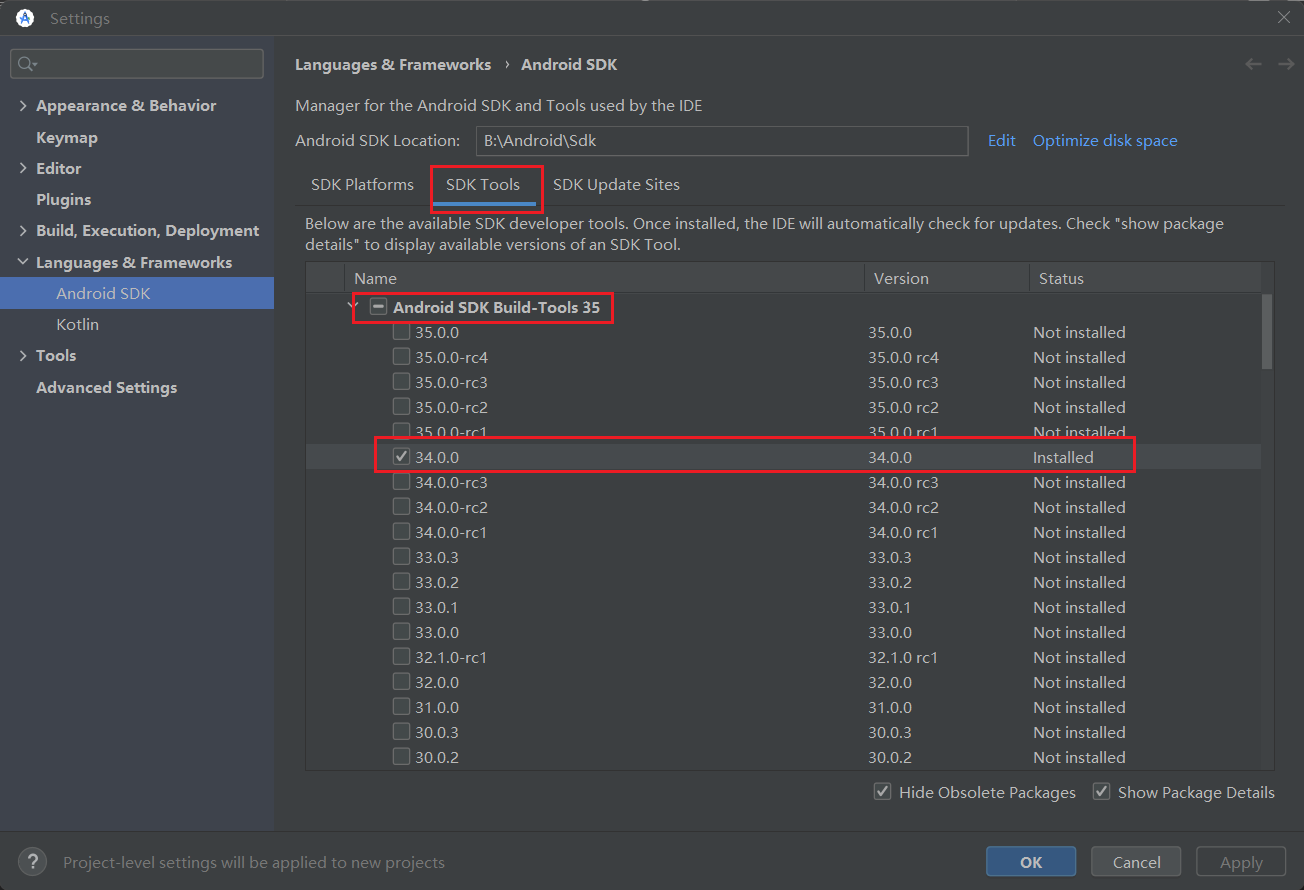Check the 34.0.0-rc3 checkbox
Image resolution: width=1304 pixels, height=890 pixels.
tap(401, 482)
